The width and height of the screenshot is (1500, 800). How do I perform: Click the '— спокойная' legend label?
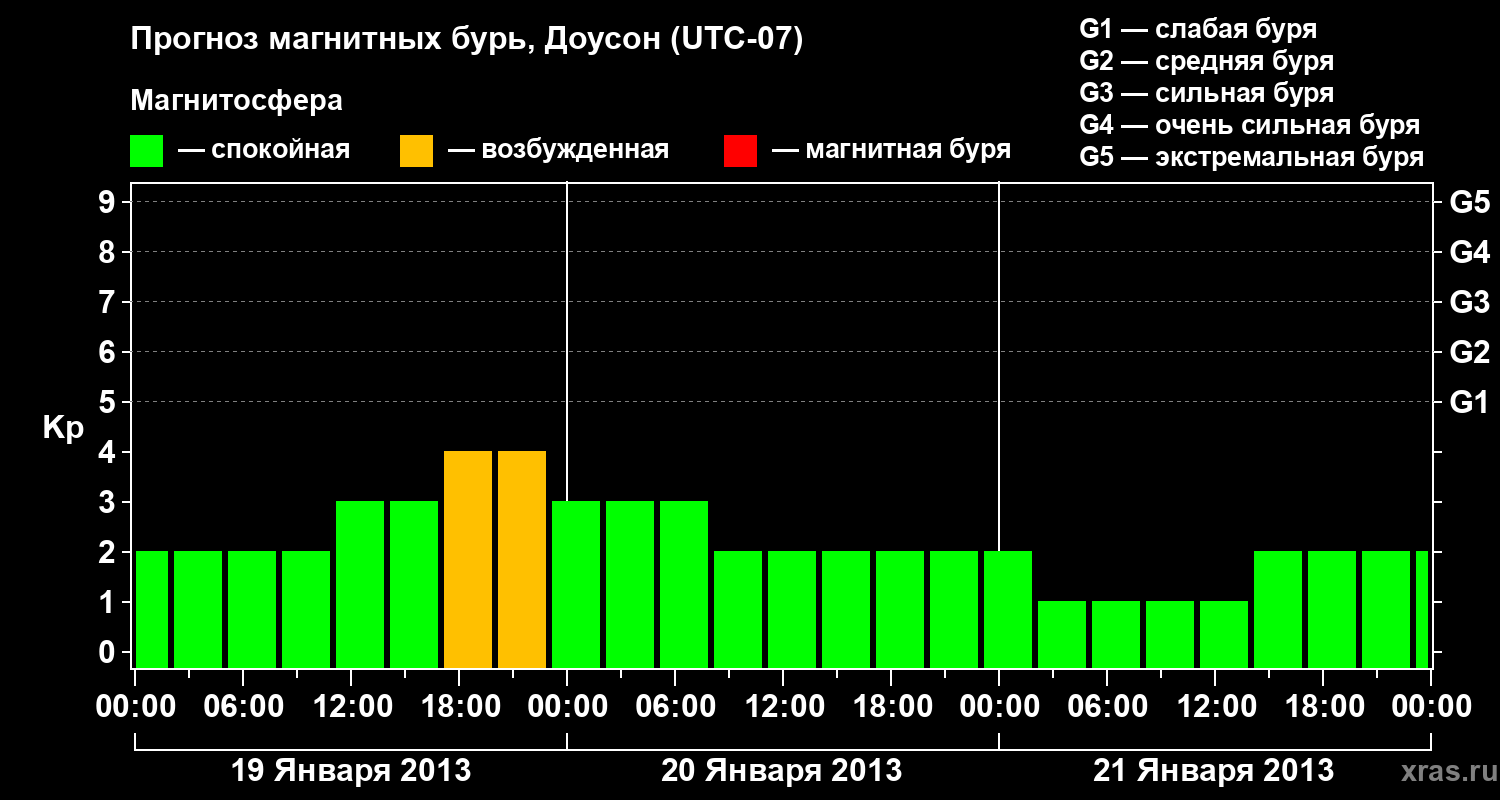(x=264, y=150)
